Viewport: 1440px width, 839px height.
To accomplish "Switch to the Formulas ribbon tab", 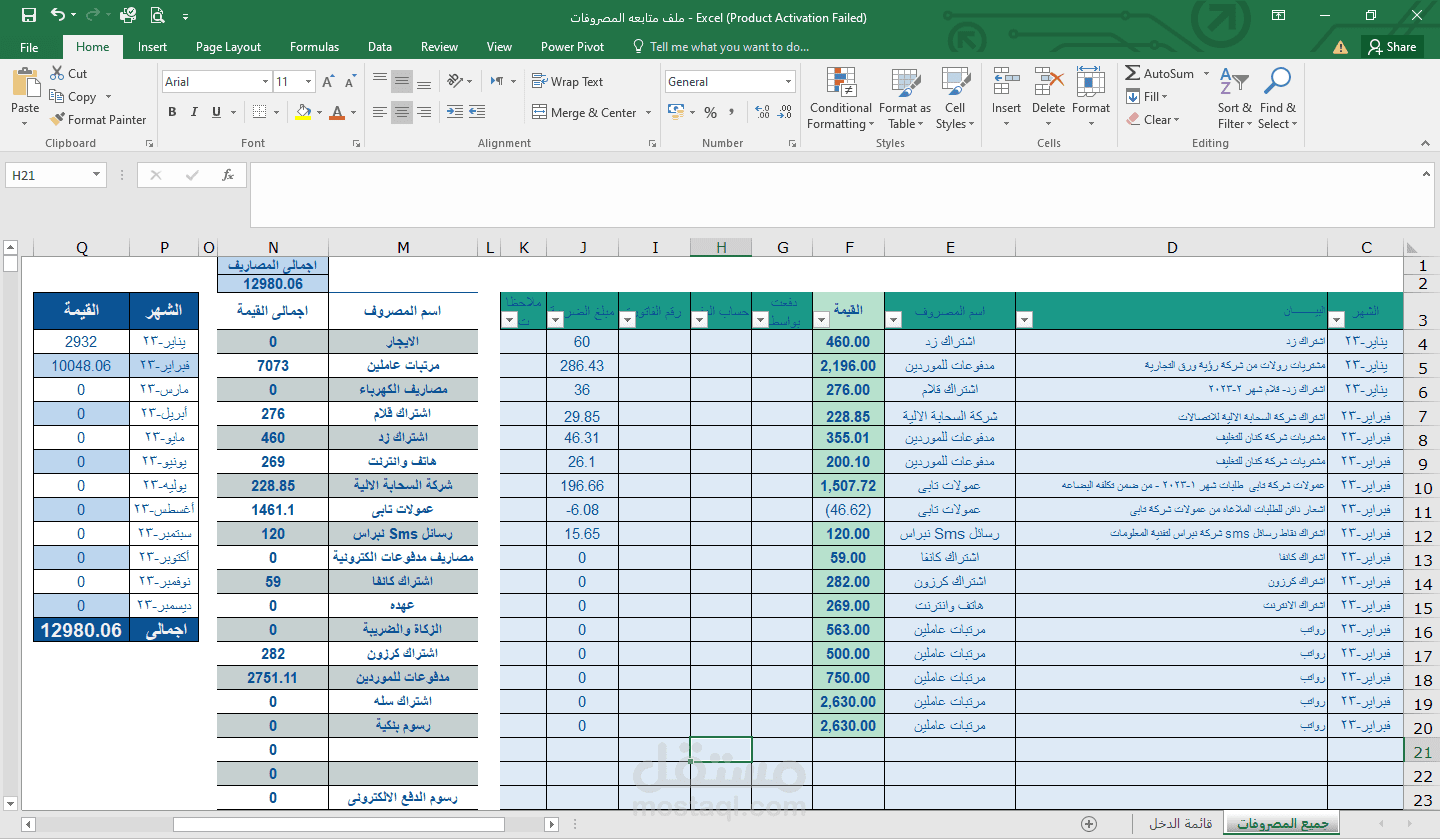I will point(314,46).
